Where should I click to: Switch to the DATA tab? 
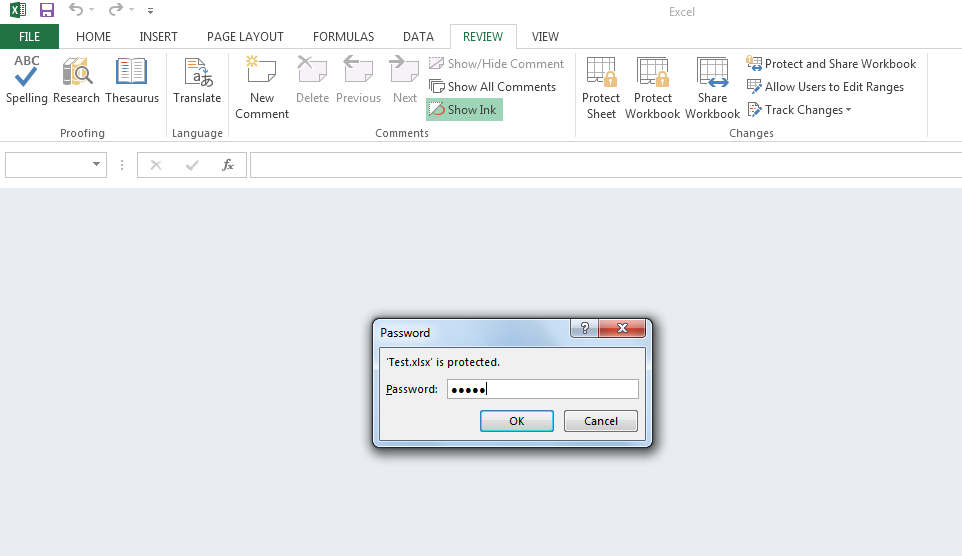pyautogui.click(x=418, y=37)
